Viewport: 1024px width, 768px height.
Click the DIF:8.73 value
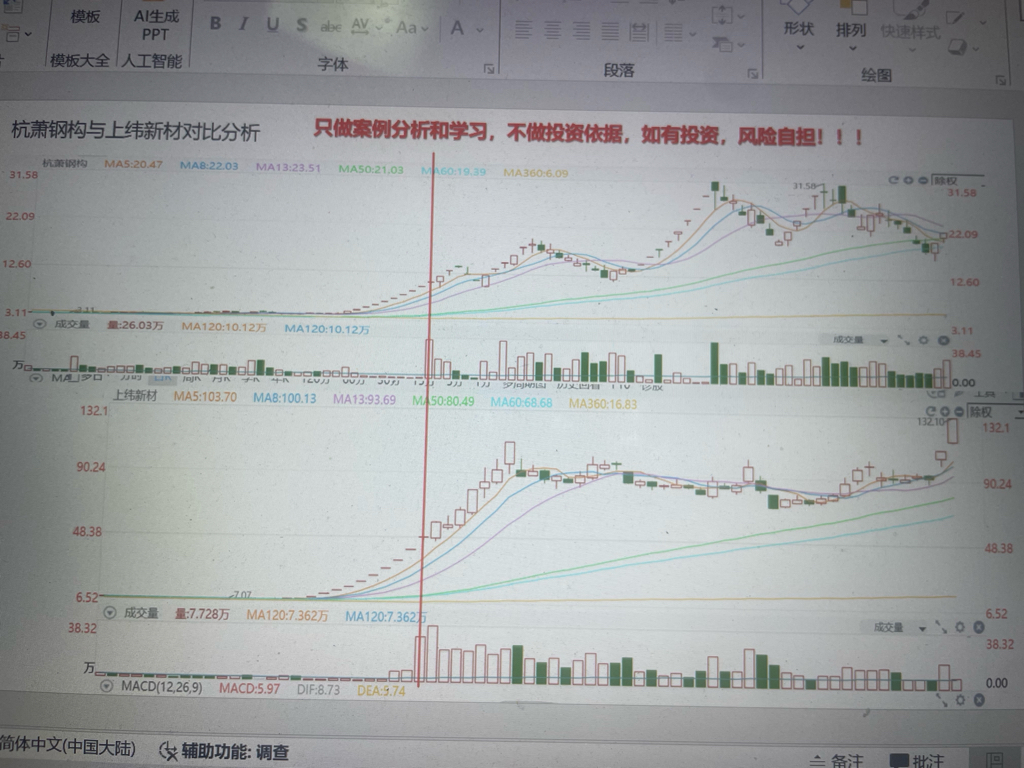pos(318,690)
